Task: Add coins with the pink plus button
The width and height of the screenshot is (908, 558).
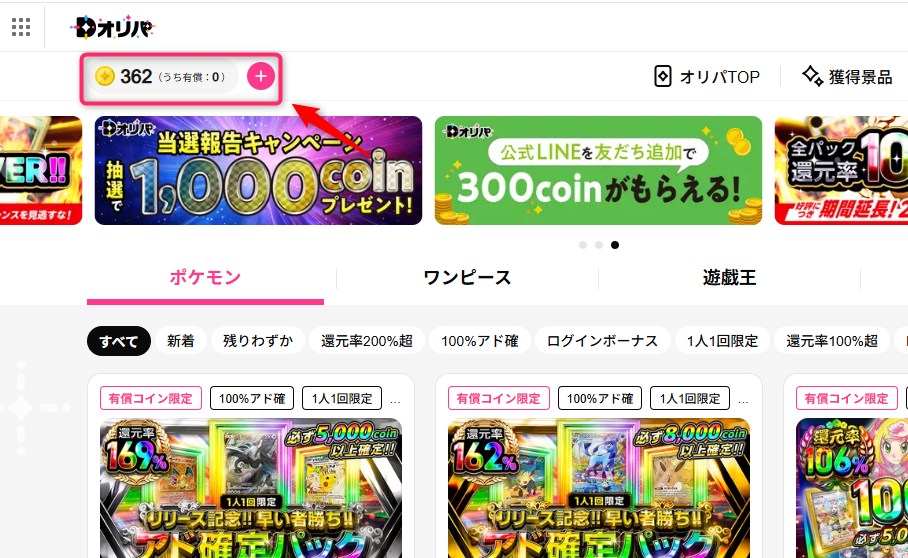Action: (x=261, y=76)
